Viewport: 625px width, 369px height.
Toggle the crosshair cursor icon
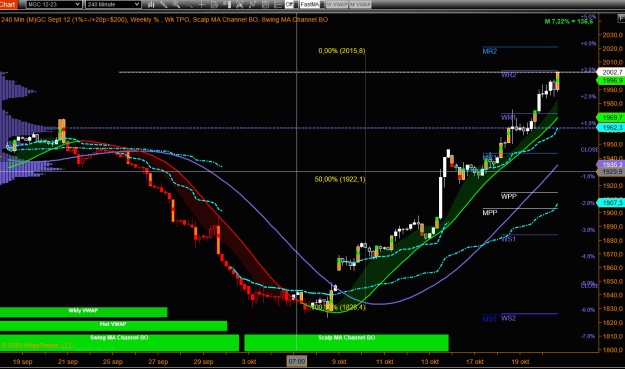coord(201,4)
